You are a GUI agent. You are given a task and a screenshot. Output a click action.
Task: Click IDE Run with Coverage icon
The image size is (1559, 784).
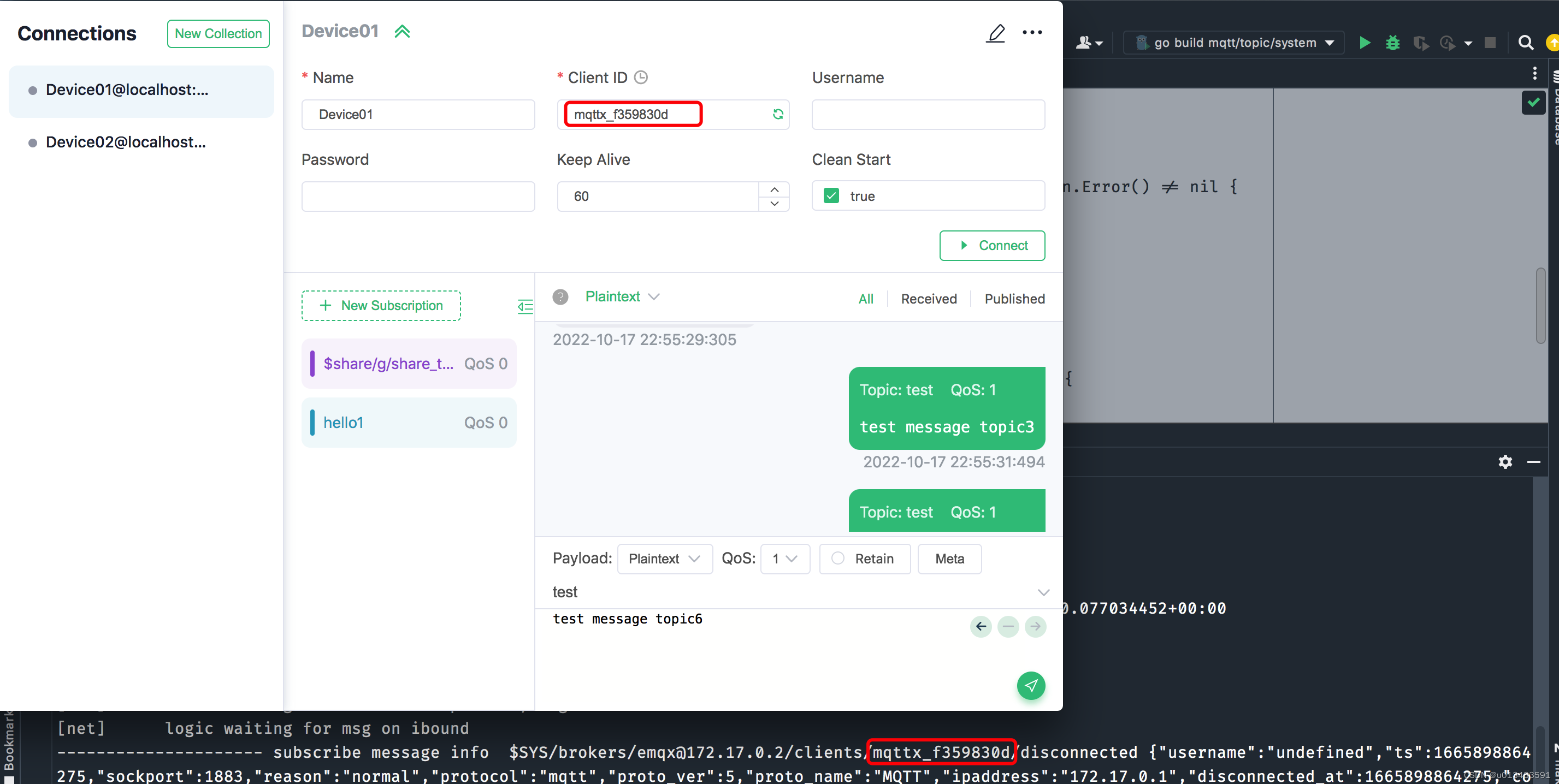[x=1420, y=43]
